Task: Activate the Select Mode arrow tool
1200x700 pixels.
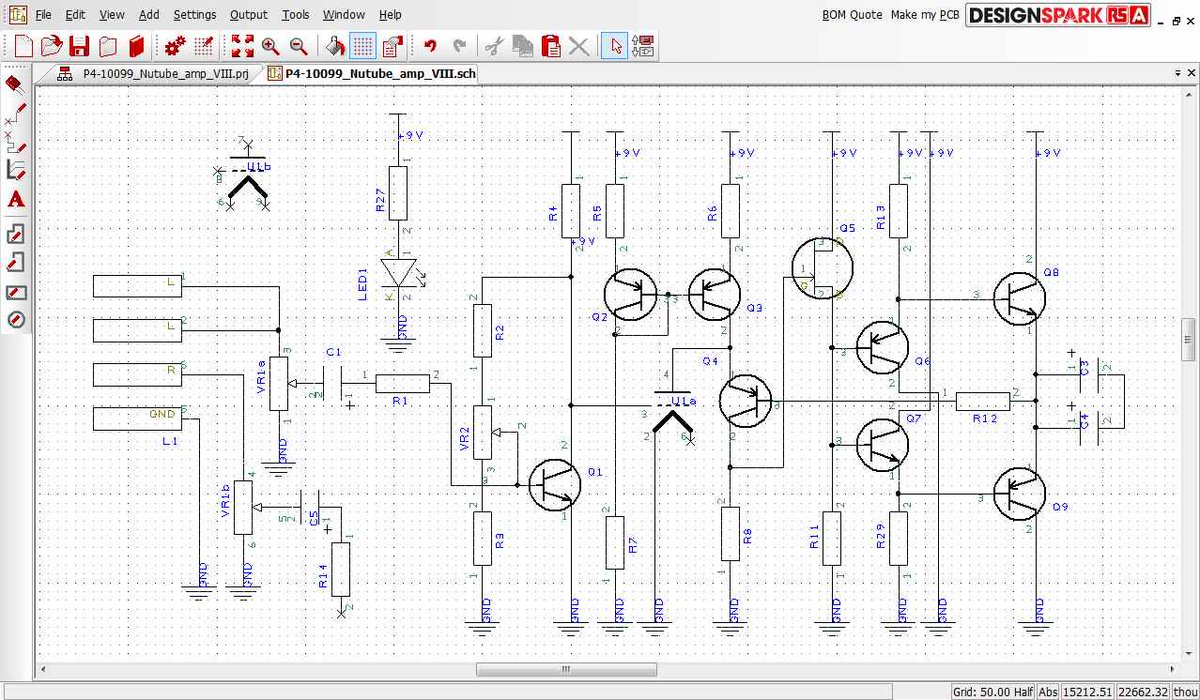Action: coord(613,45)
